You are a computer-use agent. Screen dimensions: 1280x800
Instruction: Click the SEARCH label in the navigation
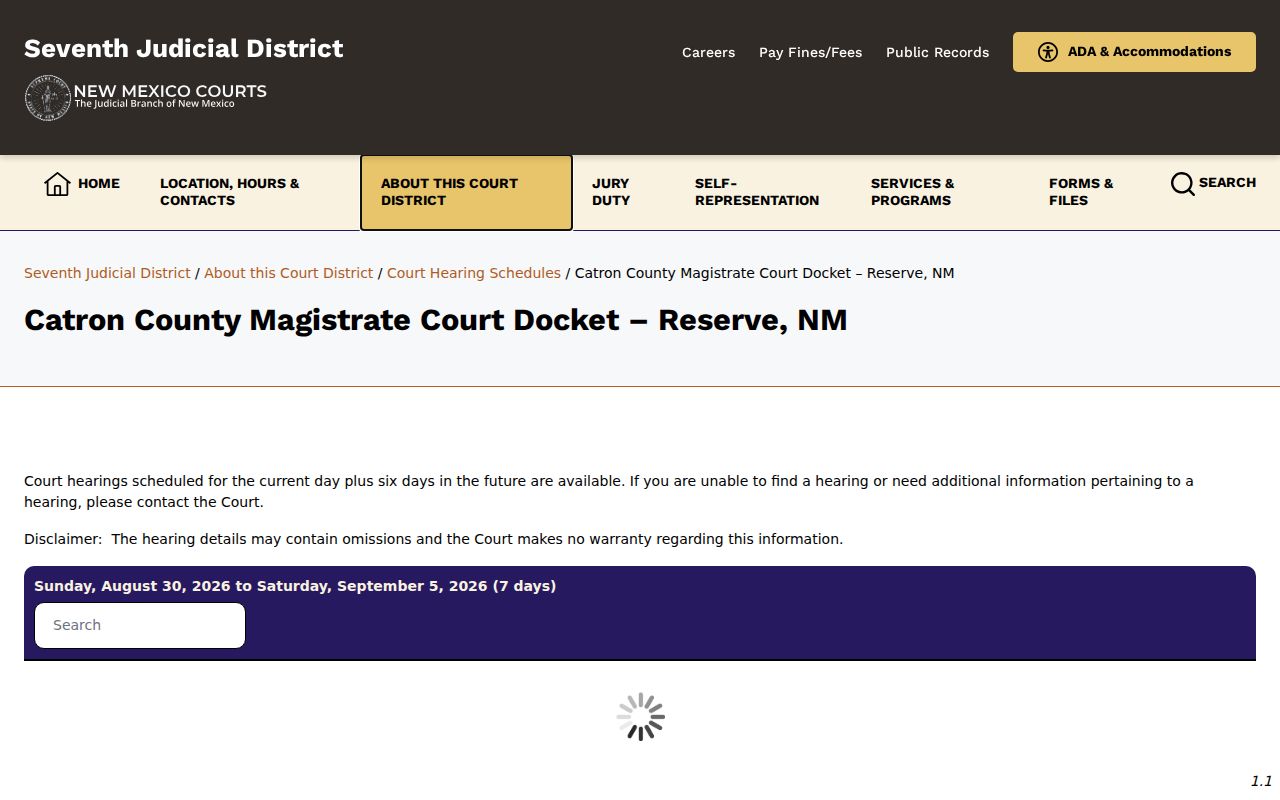[1227, 183]
